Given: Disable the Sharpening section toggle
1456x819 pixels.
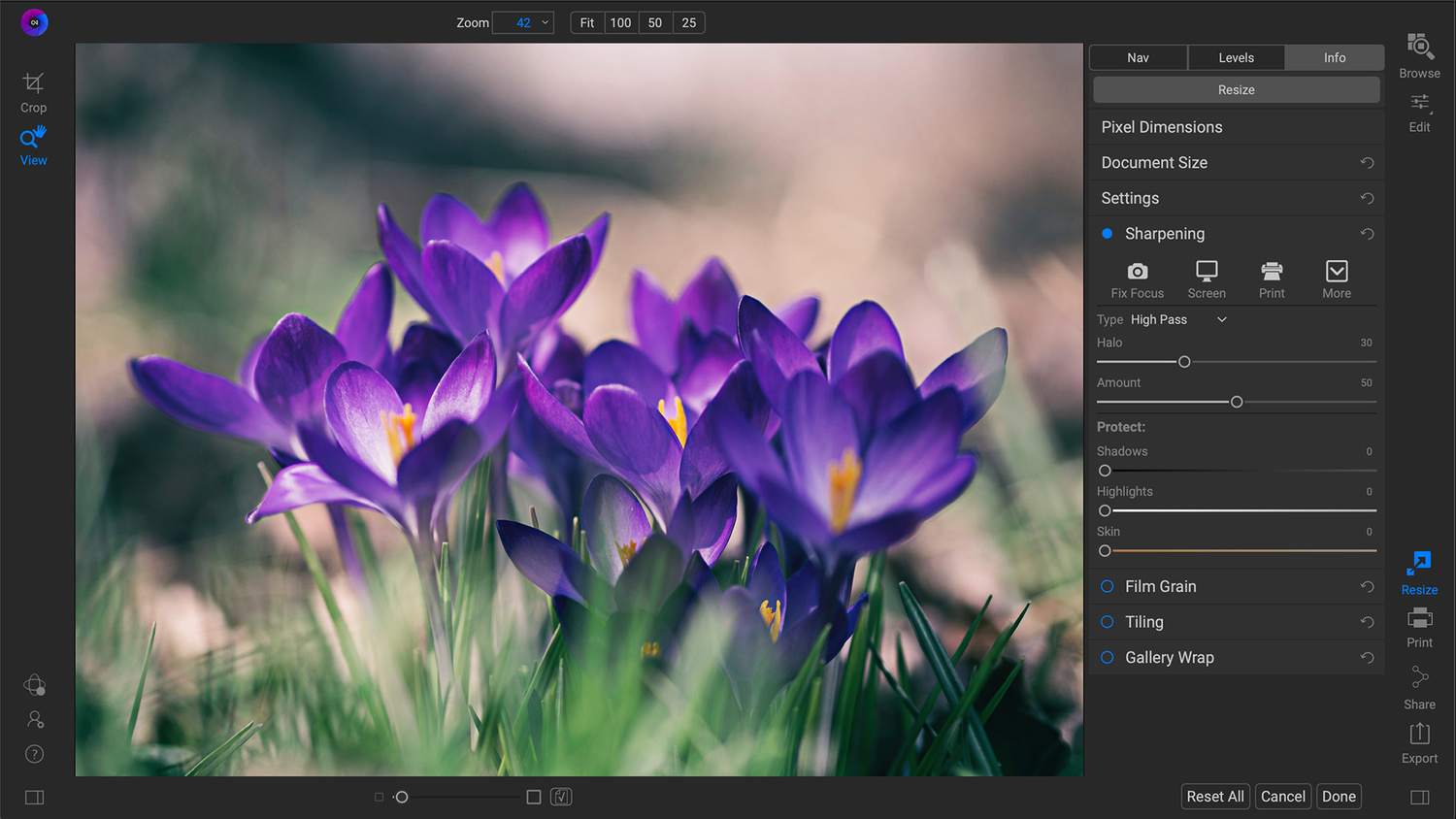Looking at the screenshot, I should (x=1107, y=234).
